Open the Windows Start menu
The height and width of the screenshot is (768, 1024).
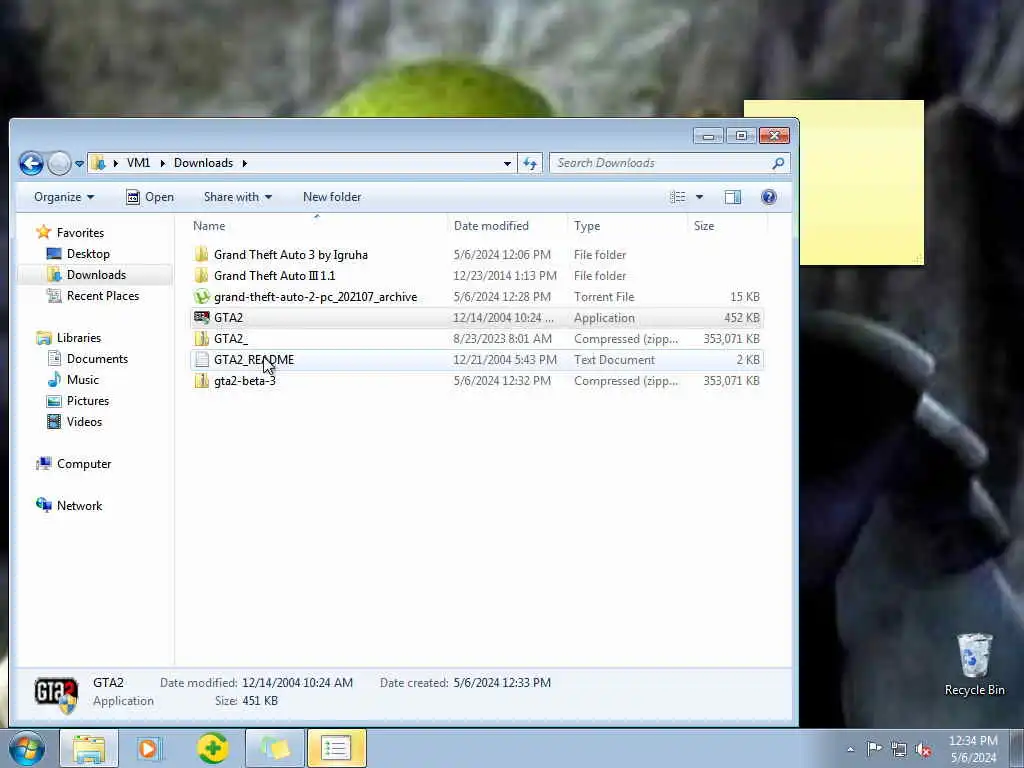[26, 748]
